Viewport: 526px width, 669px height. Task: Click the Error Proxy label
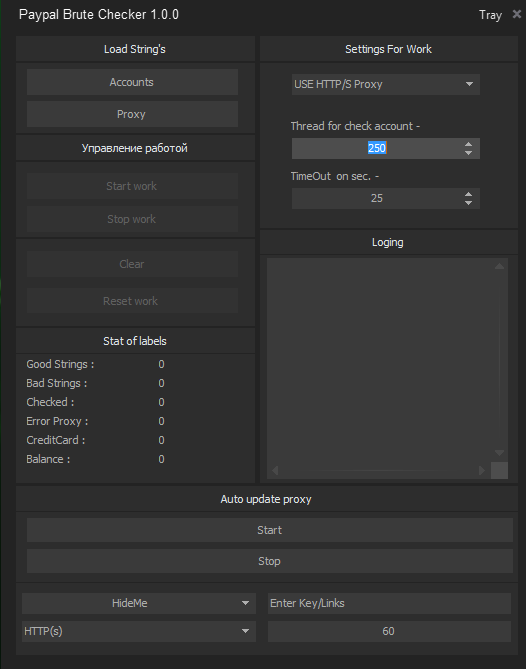(x=57, y=421)
